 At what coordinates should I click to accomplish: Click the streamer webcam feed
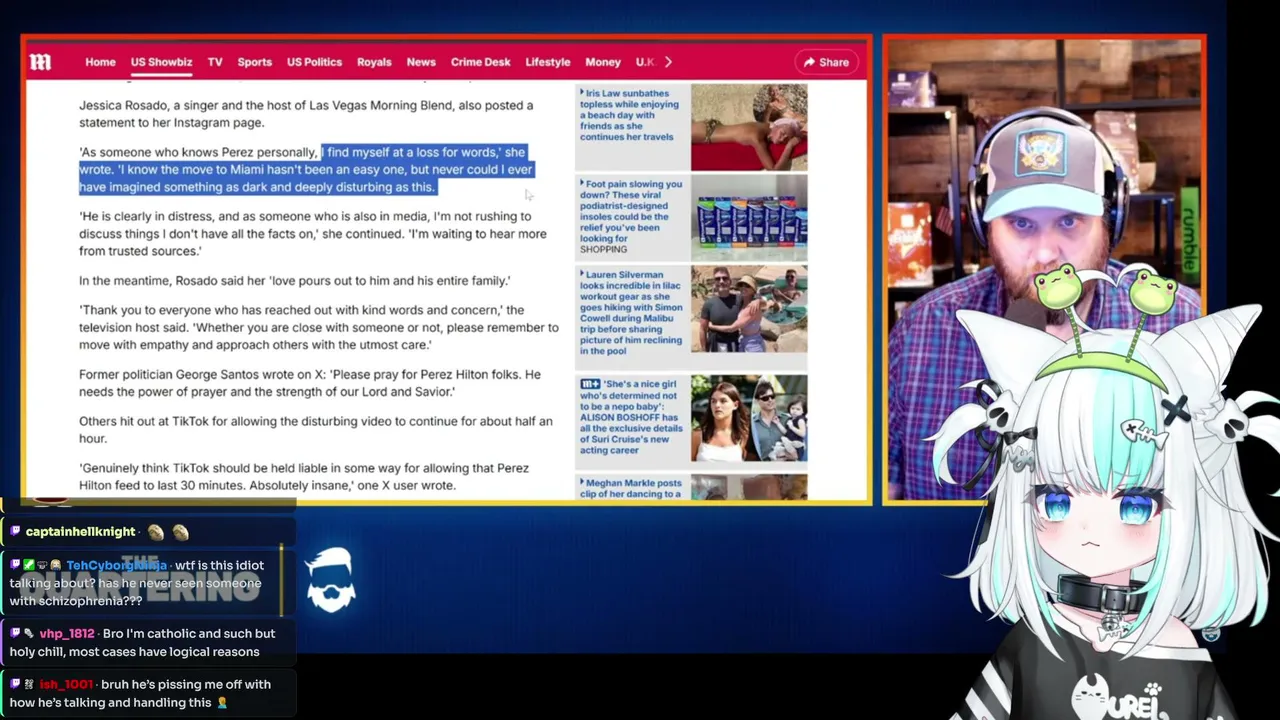pos(1044,270)
